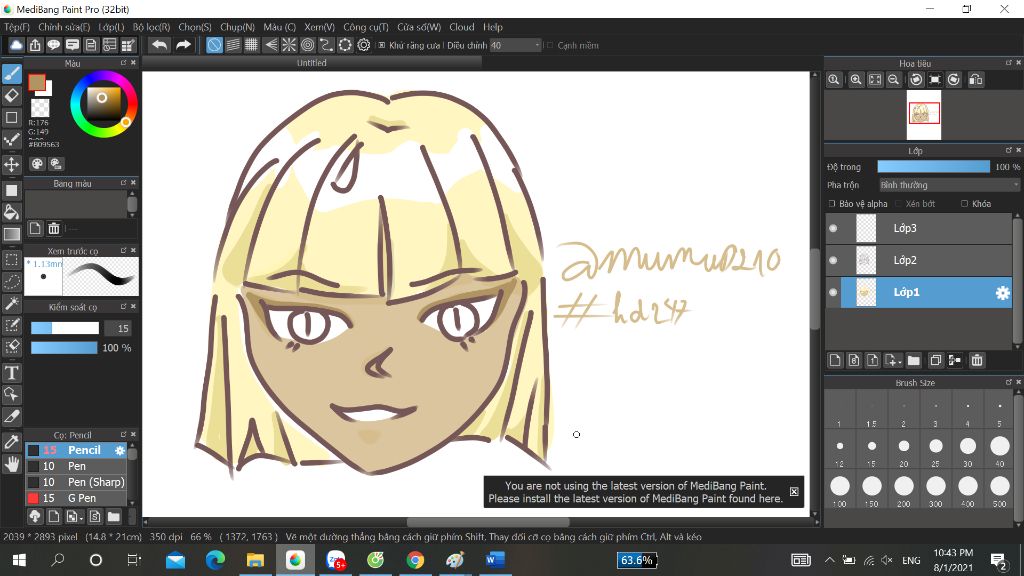Image resolution: width=1024 pixels, height=576 pixels.
Task: Toggle visibility of Lớp2 layer
Action: point(833,261)
